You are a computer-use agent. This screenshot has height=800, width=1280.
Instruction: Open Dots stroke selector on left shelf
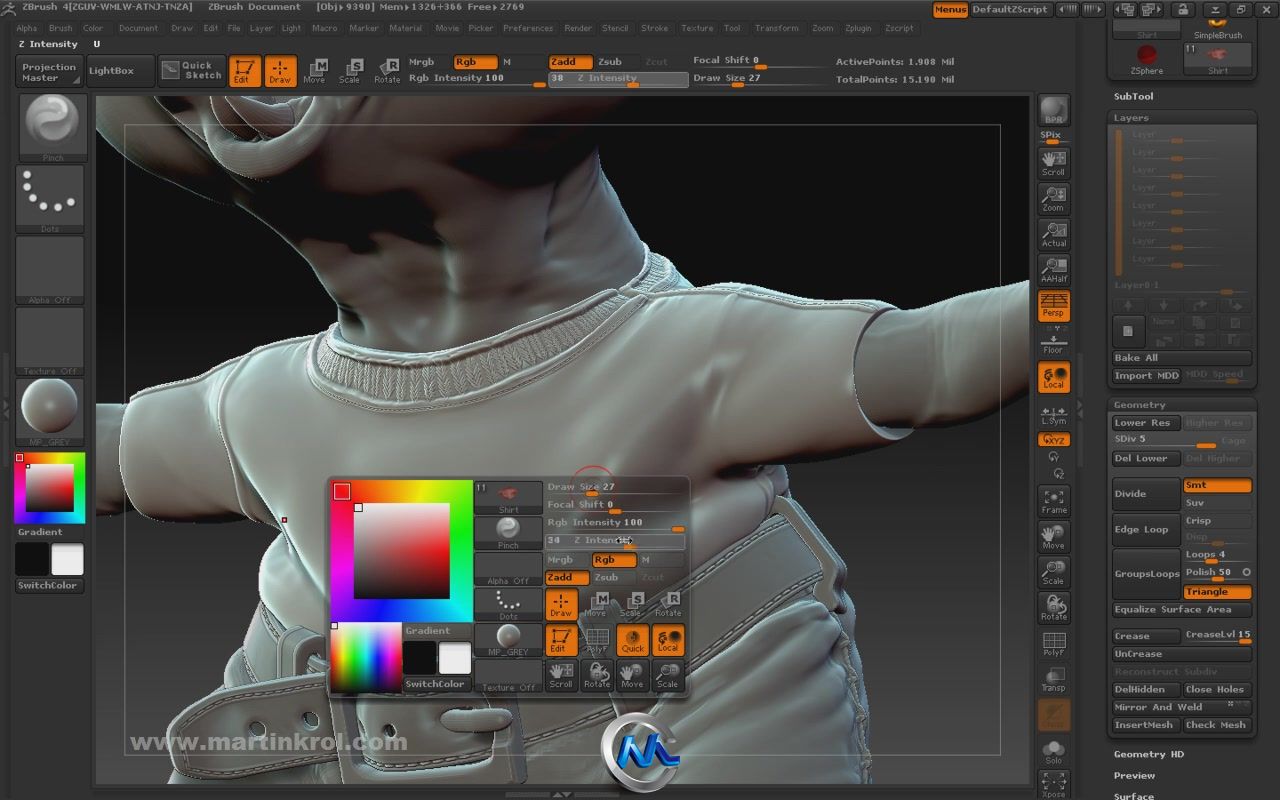point(50,199)
